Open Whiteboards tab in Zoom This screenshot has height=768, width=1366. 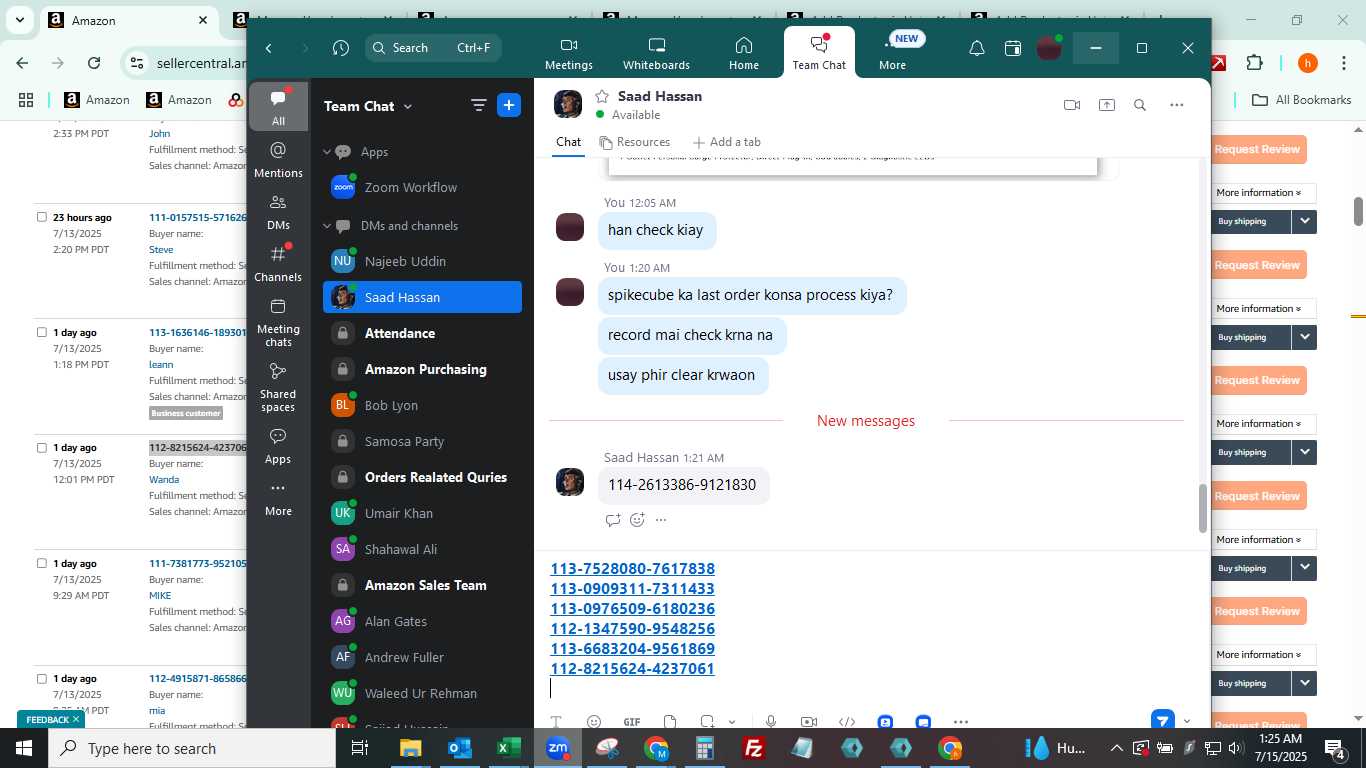pyautogui.click(x=656, y=54)
